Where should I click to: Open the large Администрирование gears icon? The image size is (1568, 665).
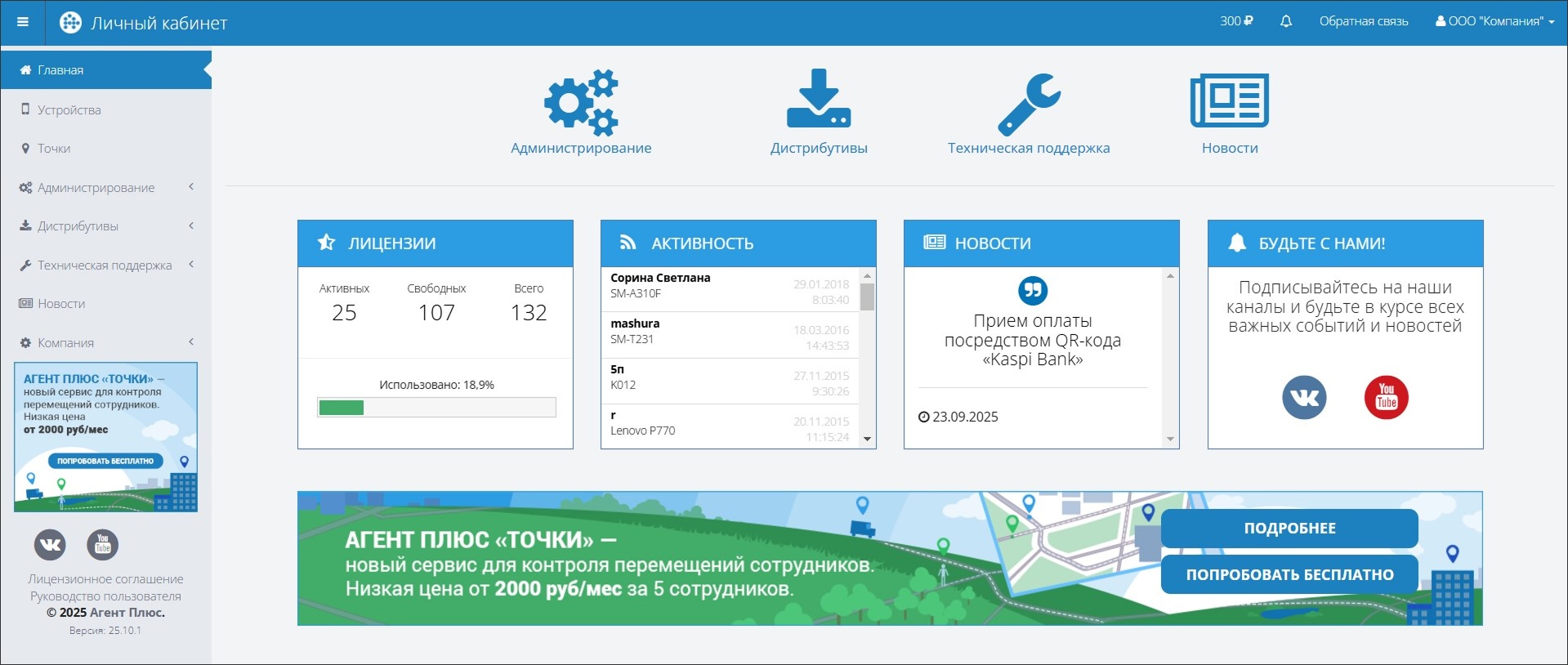click(581, 102)
